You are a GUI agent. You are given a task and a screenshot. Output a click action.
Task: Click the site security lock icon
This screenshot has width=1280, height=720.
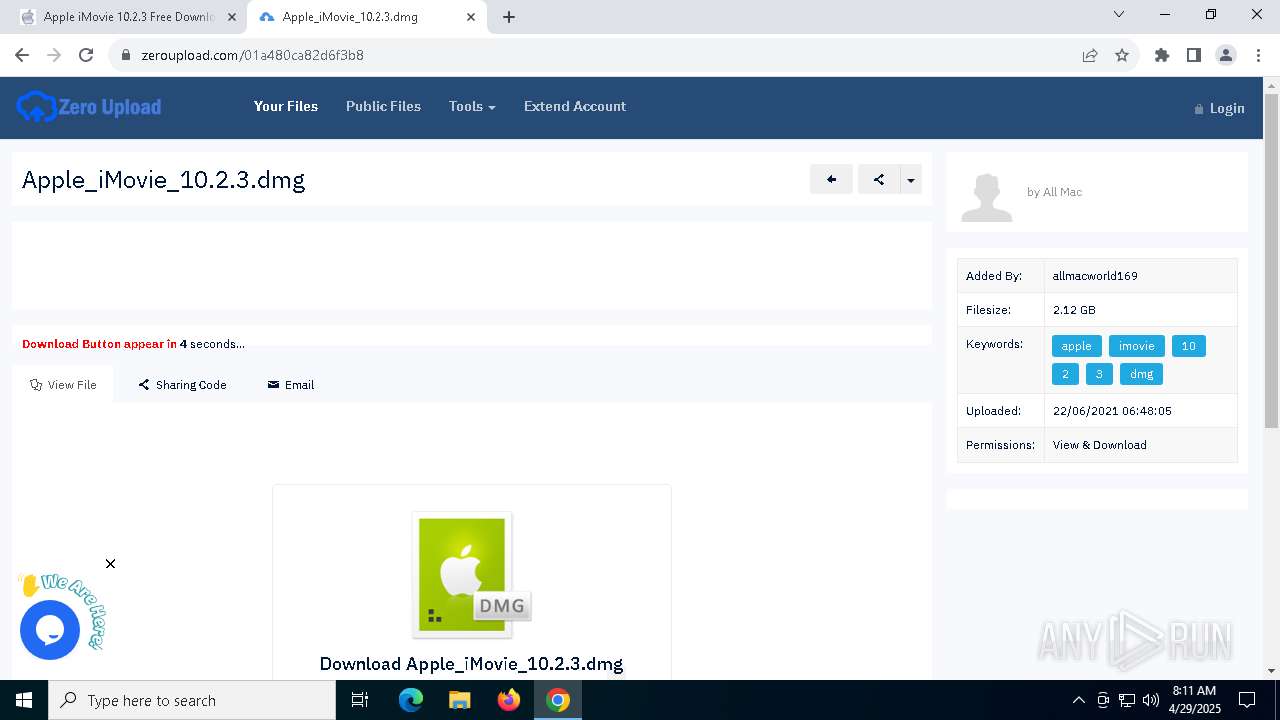125,55
